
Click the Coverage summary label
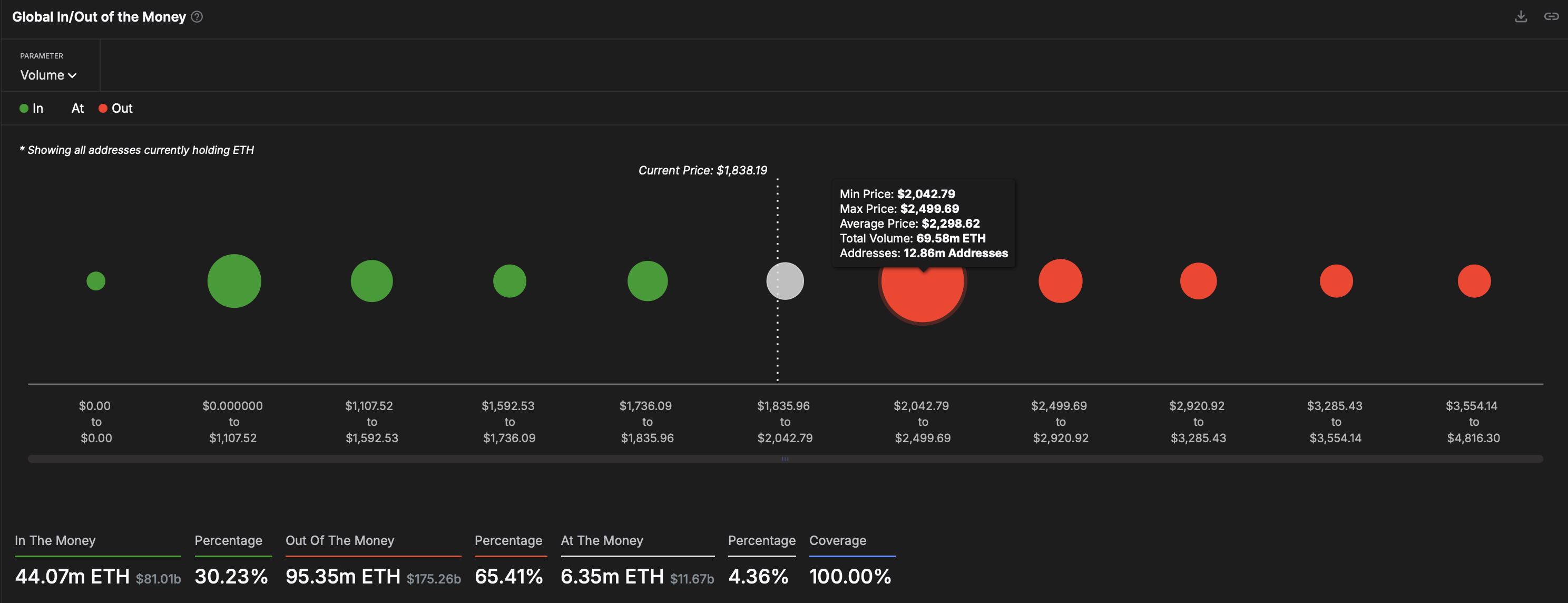(x=837, y=540)
